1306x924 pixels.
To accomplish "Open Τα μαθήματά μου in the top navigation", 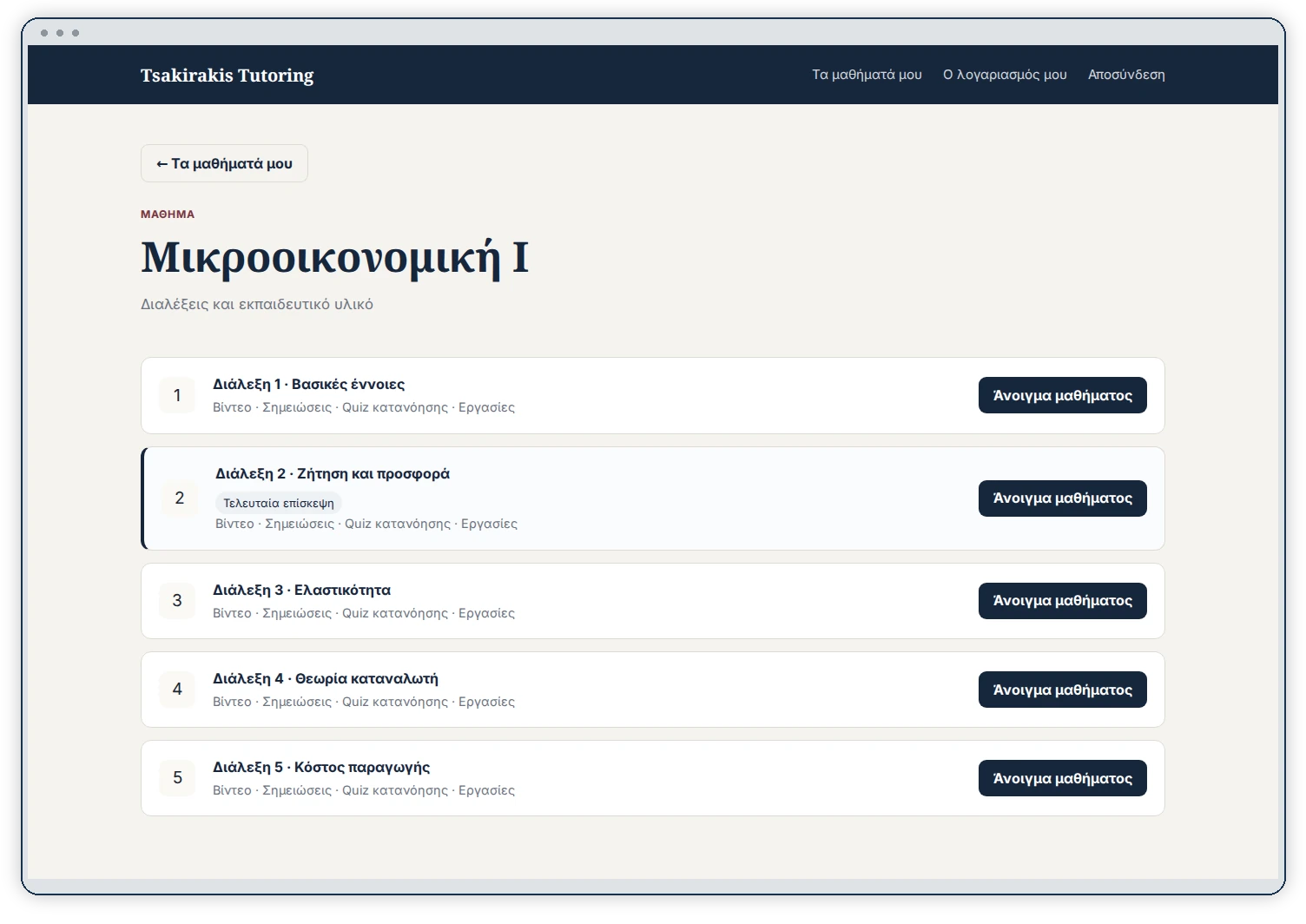I will (867, 75).
